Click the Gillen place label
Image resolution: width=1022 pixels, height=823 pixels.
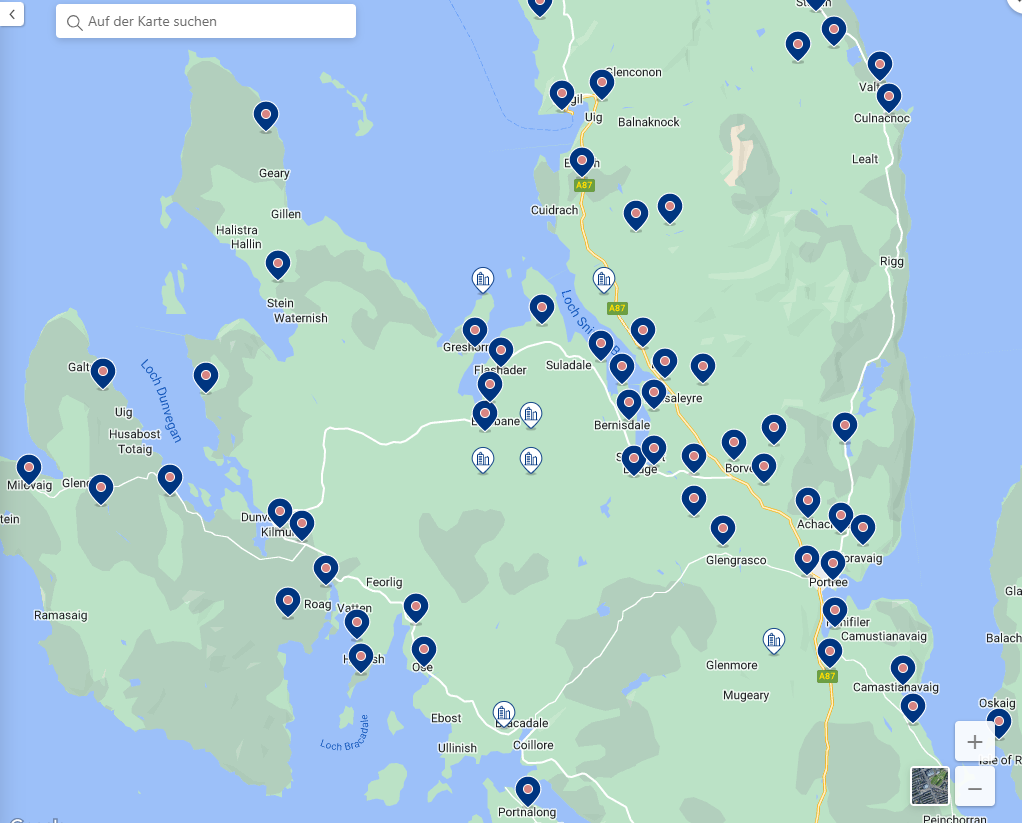coord(286,214)
